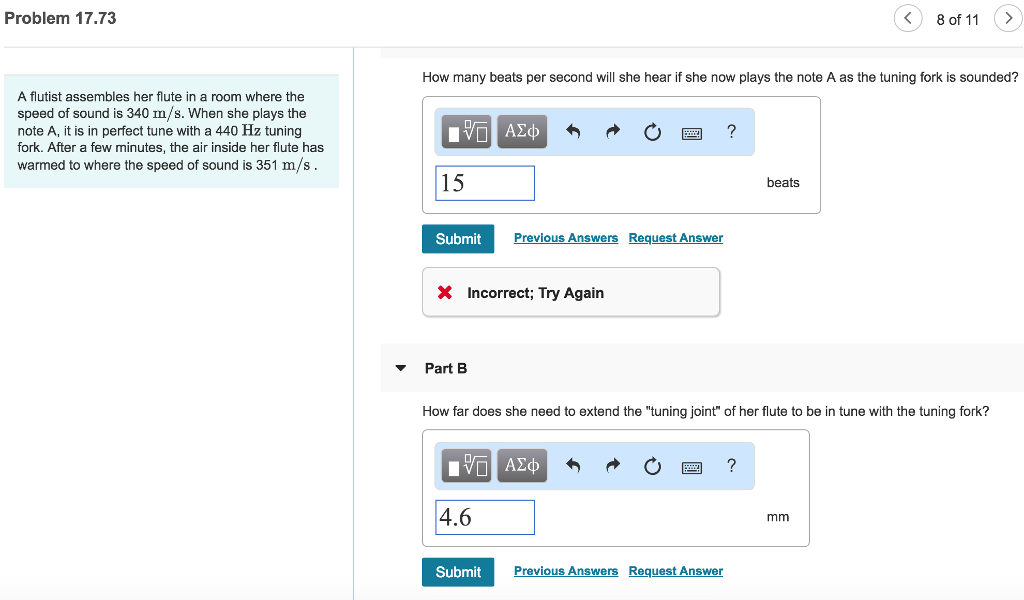The image size is (1024, 600).
Task: Open Greek symbols menu in Part B
Action: tap(522, 466)
